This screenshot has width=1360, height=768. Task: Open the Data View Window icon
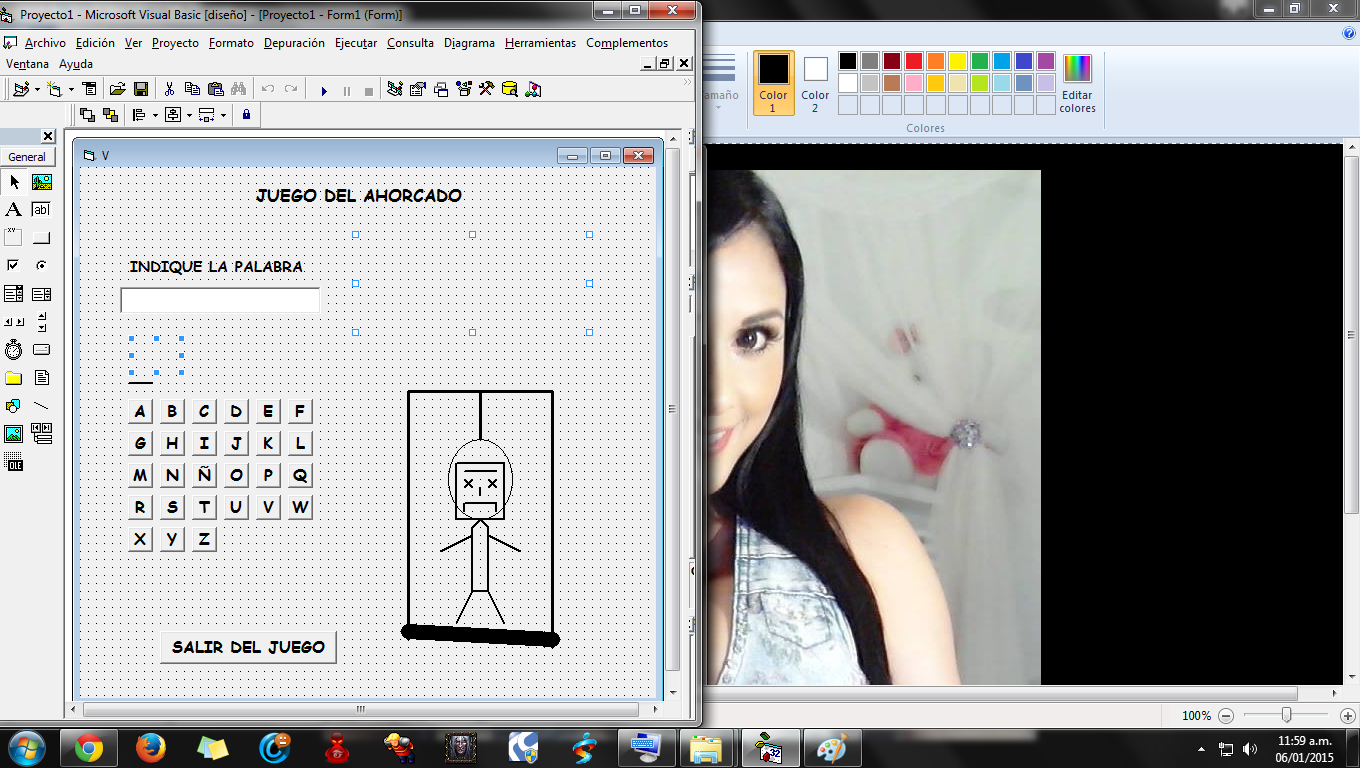(510, 90)
